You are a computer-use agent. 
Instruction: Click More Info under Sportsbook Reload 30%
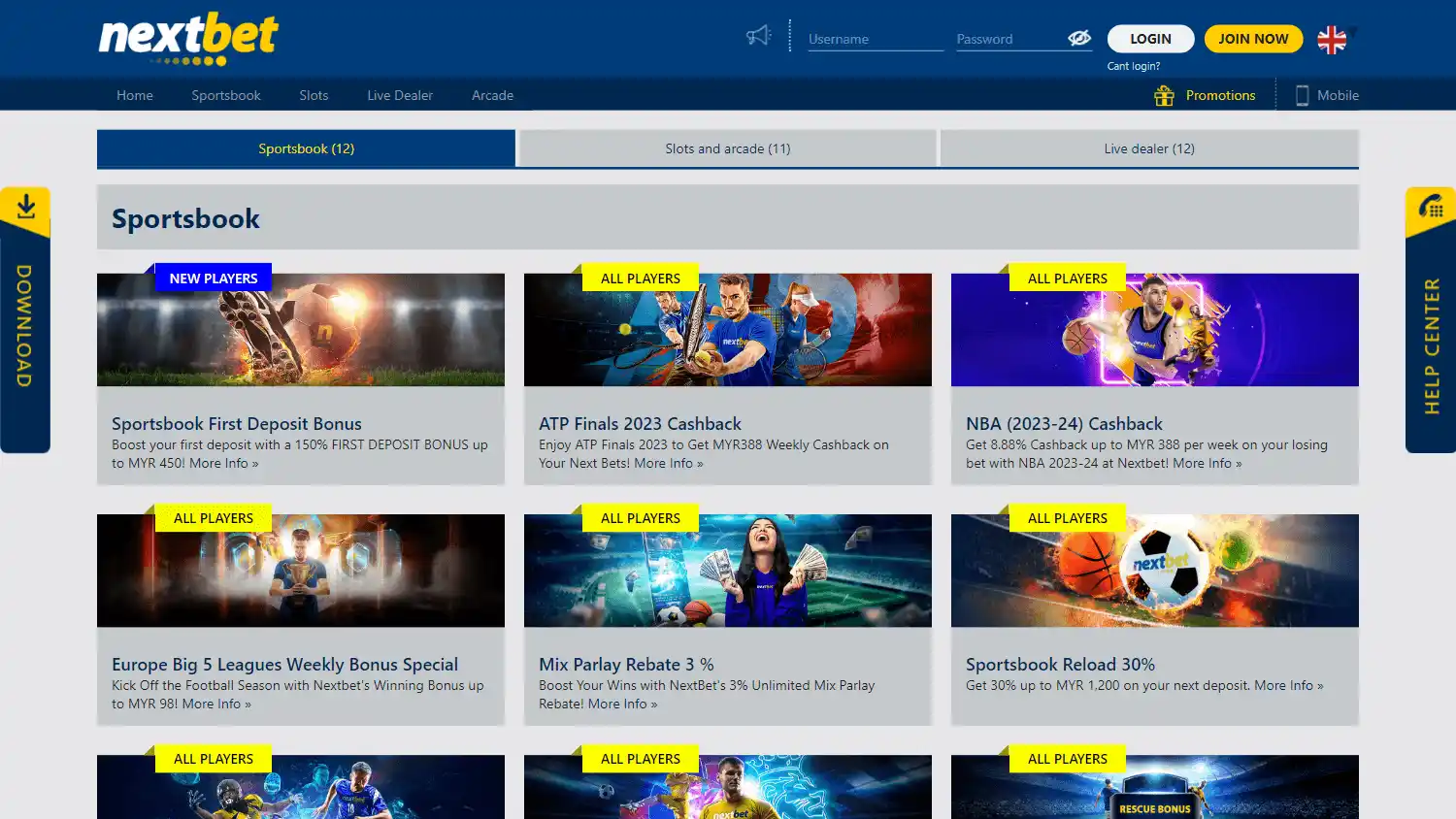coord(1289,685)
